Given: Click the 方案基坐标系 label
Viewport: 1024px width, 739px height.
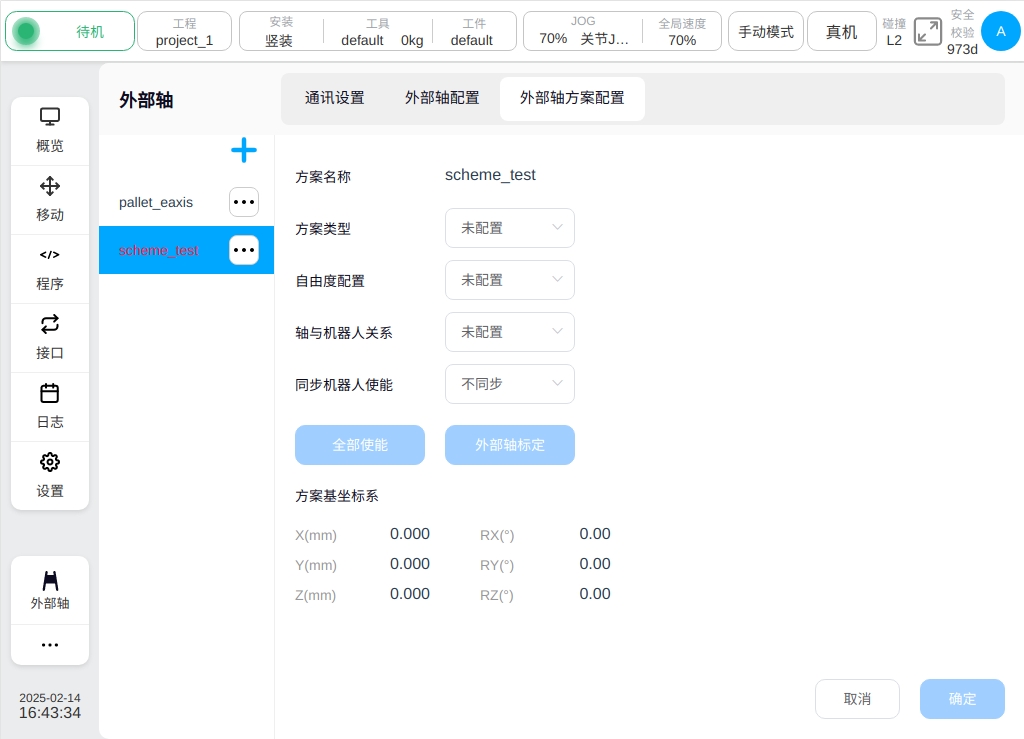Looking at the screenshot, I should [x=336, y=496].
